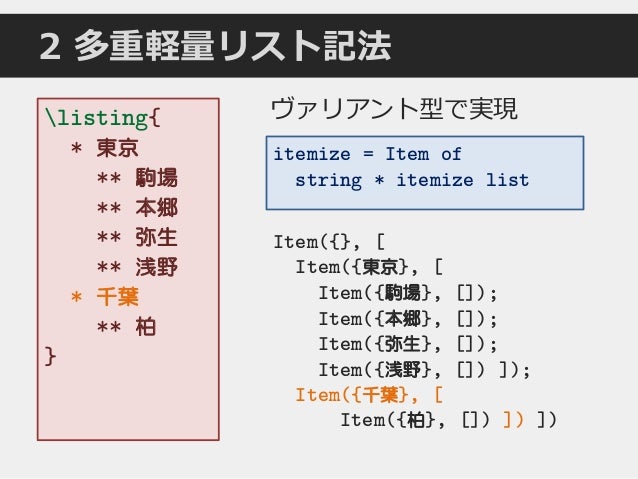The width and height of the screenshot is (638, 479).
Task: Click the '** 浅野' list line
Action: (138, 267)
